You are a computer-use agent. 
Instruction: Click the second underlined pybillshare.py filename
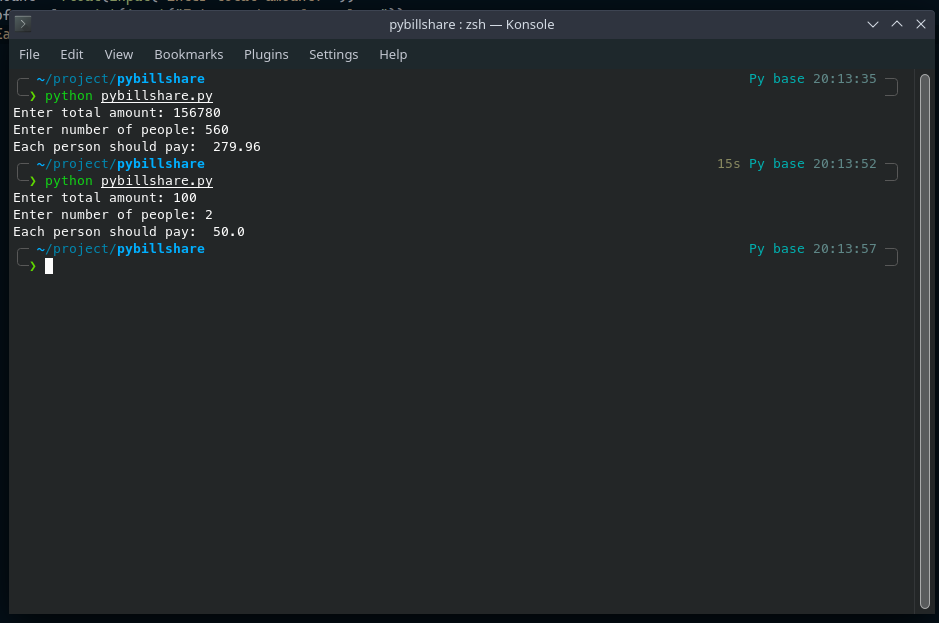click(x=157, y=181)
